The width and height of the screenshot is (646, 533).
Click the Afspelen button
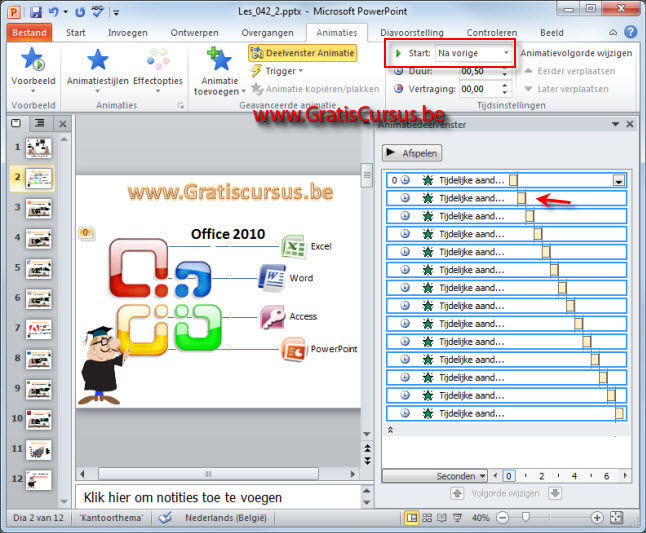pyautogui.click(x=412, y=153)
